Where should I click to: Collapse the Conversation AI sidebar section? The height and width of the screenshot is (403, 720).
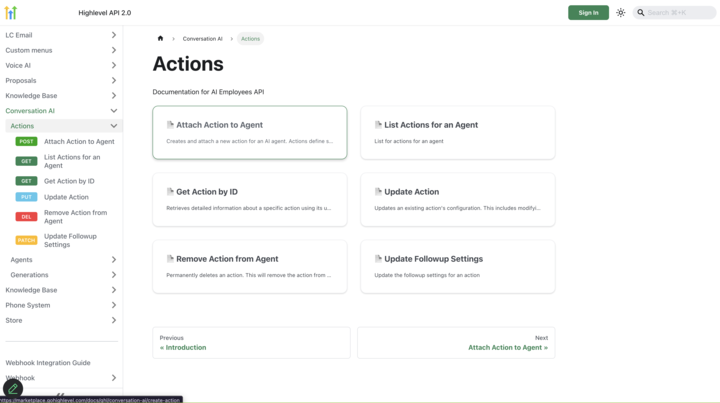pyautogui.click(x=113, y=111)
